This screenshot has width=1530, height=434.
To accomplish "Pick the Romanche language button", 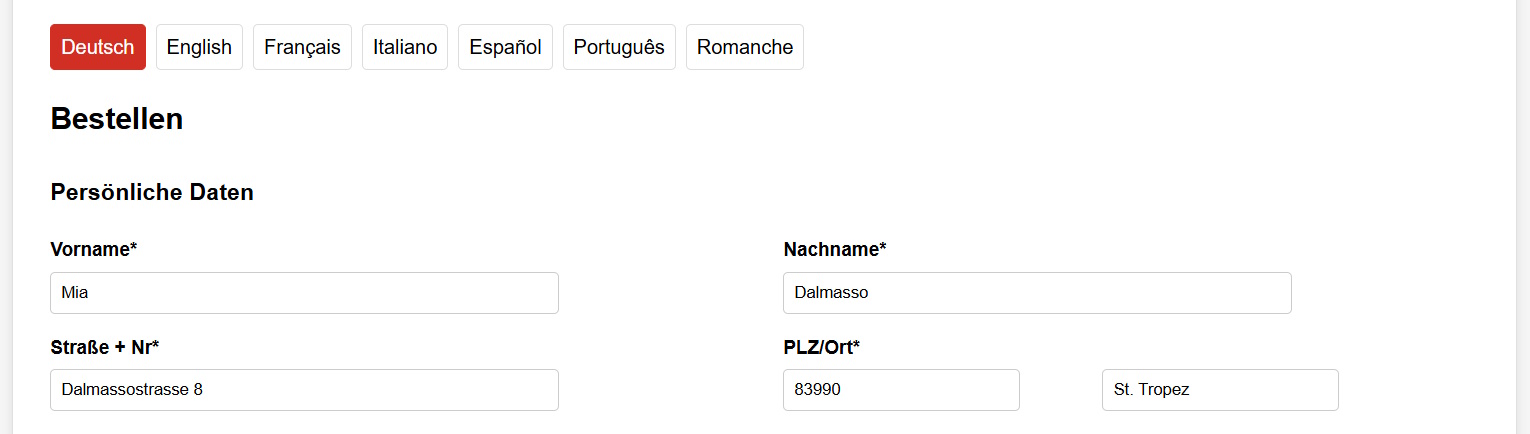I will (x=745, y=47).
